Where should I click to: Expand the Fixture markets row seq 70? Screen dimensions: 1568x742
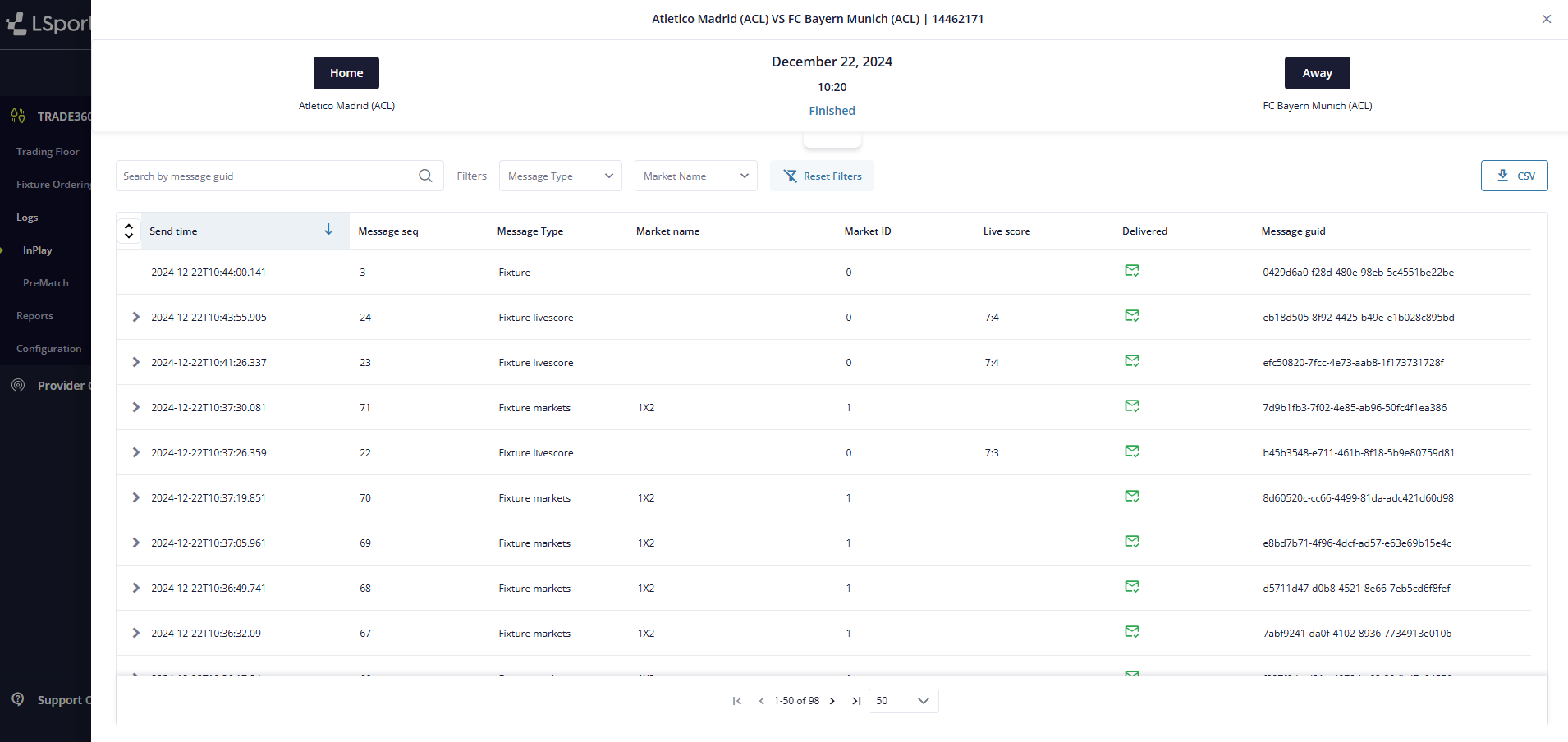click(136, 497)
